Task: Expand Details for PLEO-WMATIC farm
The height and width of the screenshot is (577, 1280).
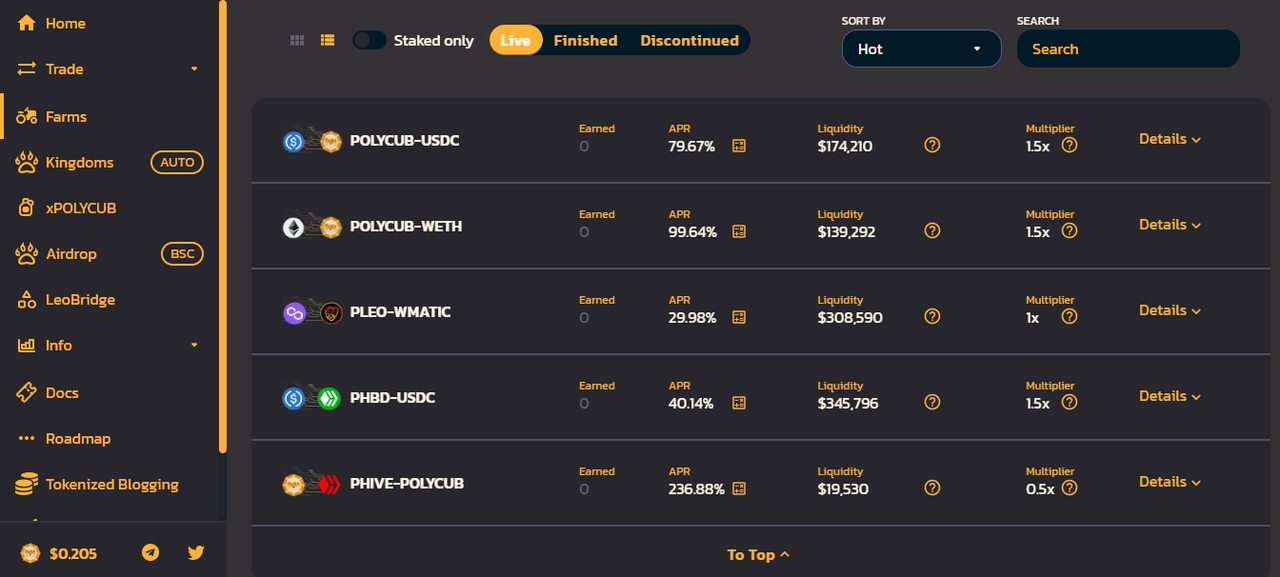Action: (1170, 310)
